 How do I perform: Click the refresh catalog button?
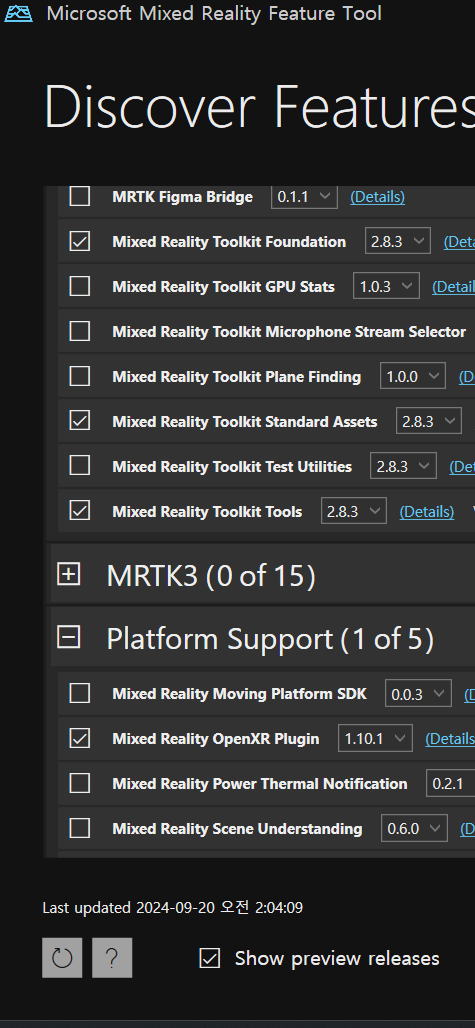pos(62,958)
